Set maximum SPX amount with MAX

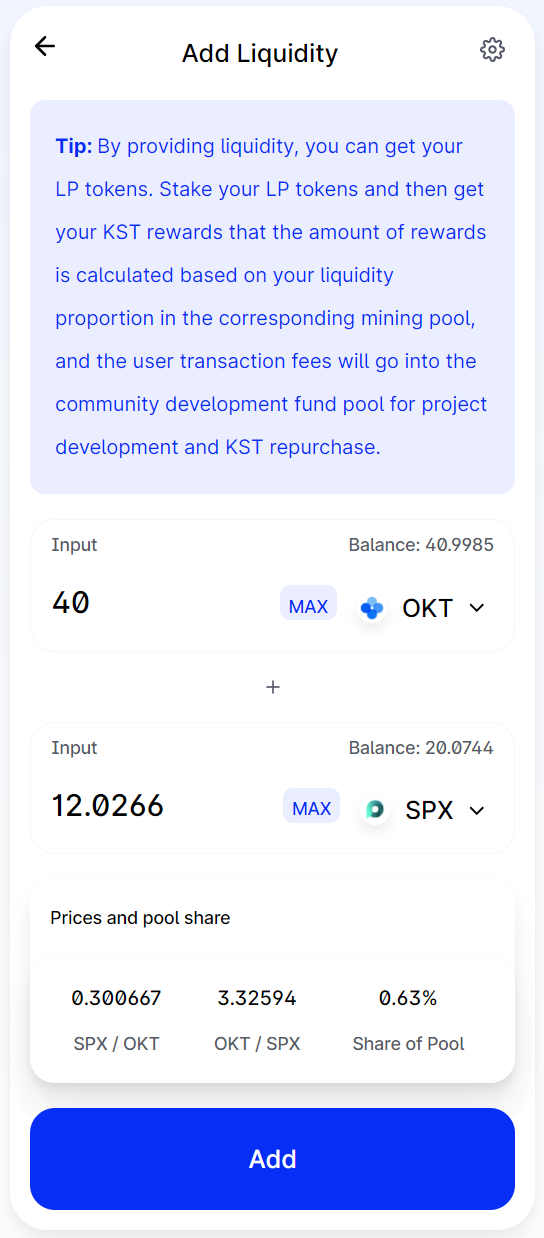tap(311, 808)
